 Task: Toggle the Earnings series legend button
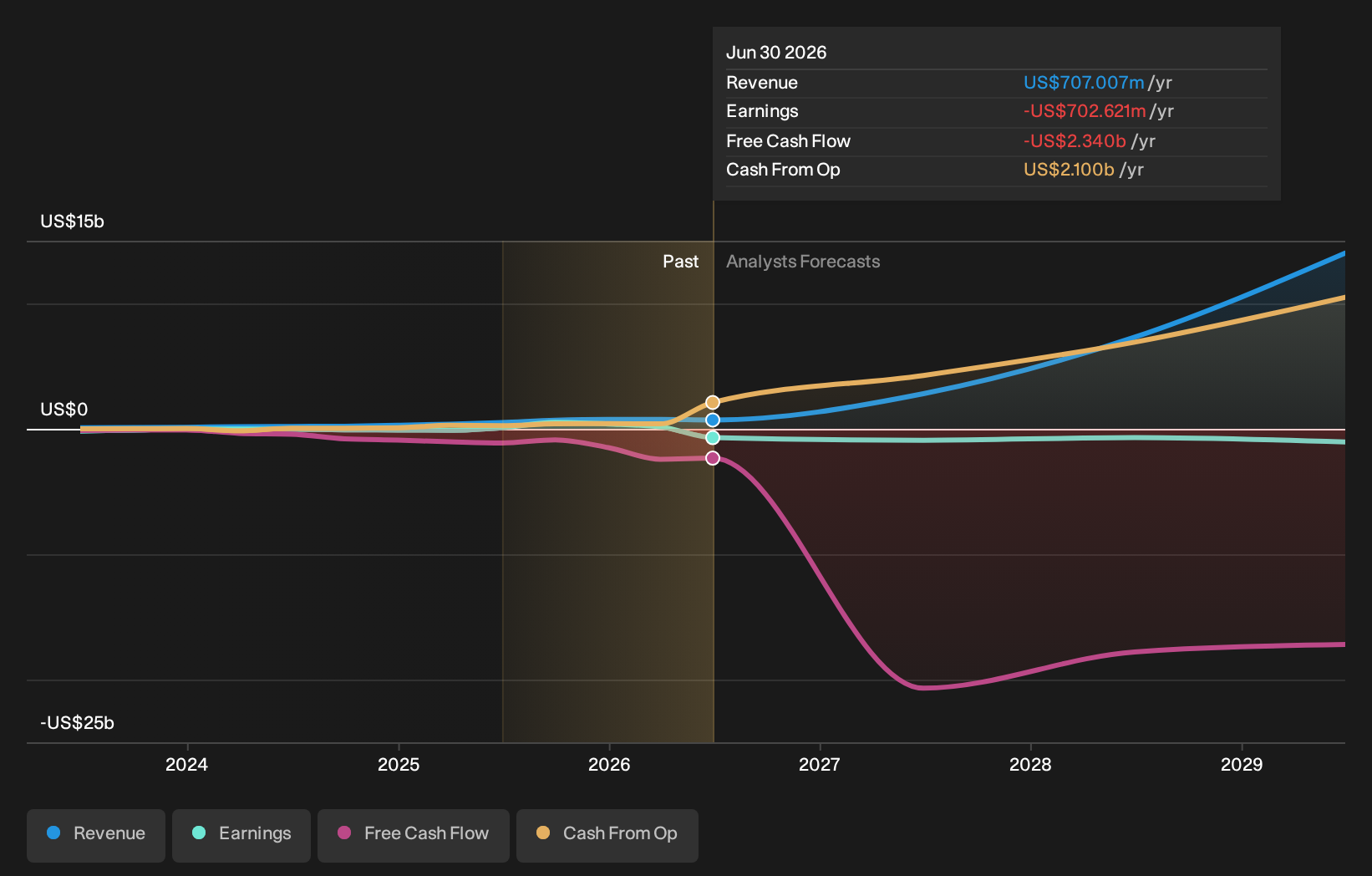241,835
